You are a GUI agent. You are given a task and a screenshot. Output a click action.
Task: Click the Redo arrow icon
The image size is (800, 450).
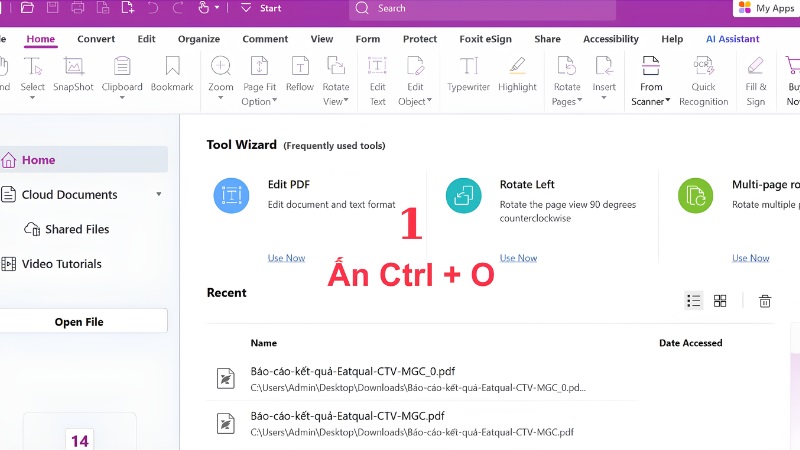(x=178, y=8)
